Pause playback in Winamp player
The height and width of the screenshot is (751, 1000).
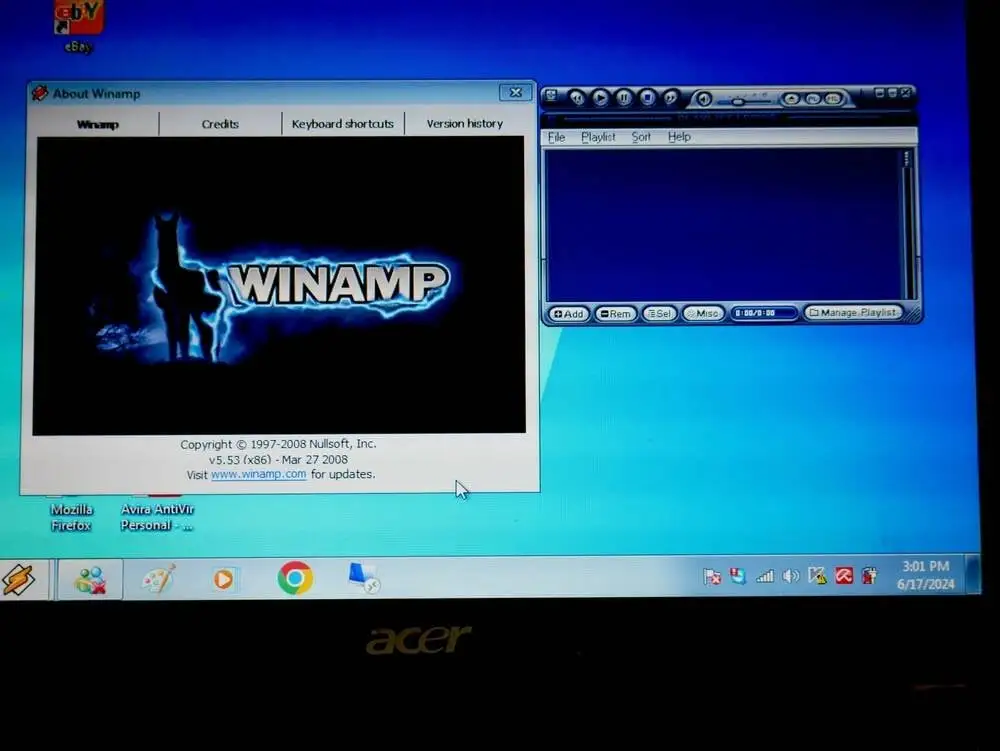[624, 98]
